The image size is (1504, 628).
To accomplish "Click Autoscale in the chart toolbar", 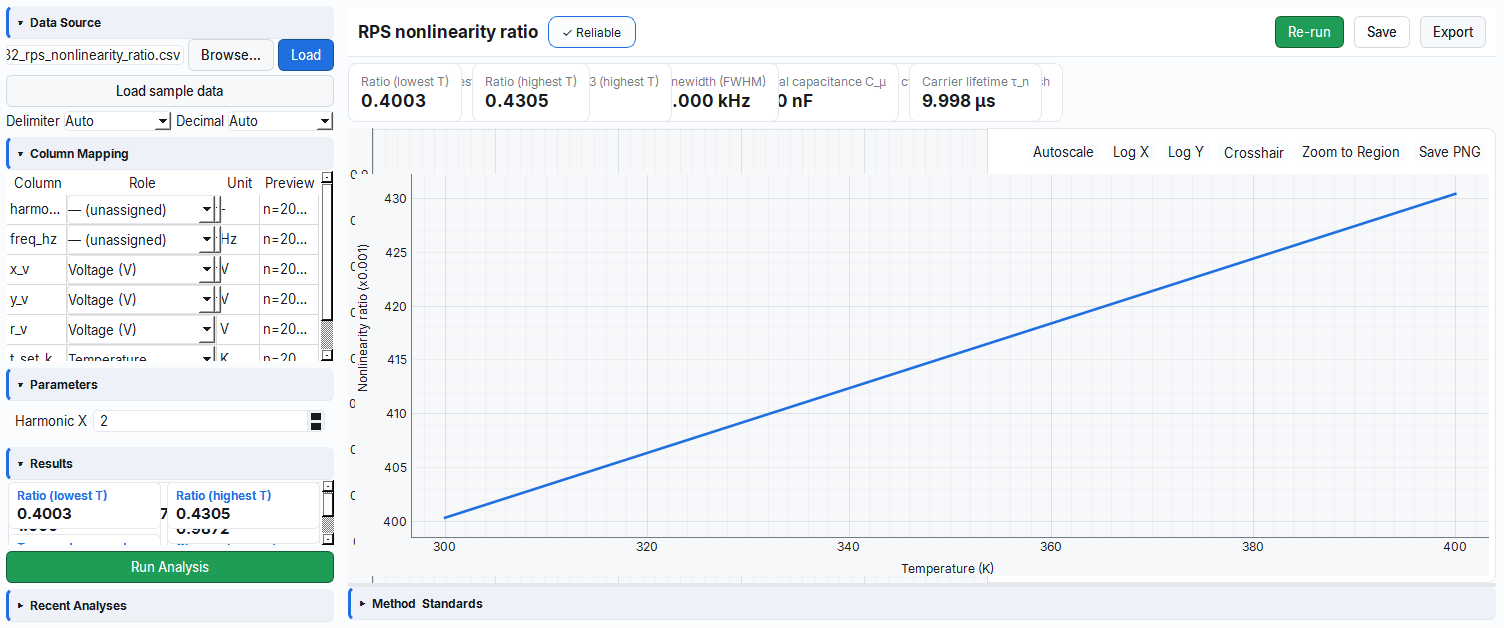I will (1063, 152).
